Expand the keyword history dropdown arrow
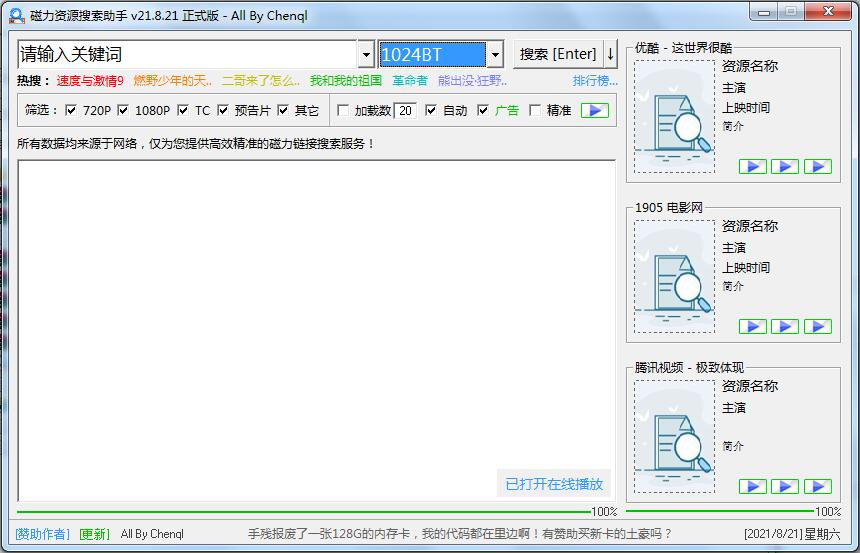The height and width of the screenshot is (553, 860). click(366, 54)
